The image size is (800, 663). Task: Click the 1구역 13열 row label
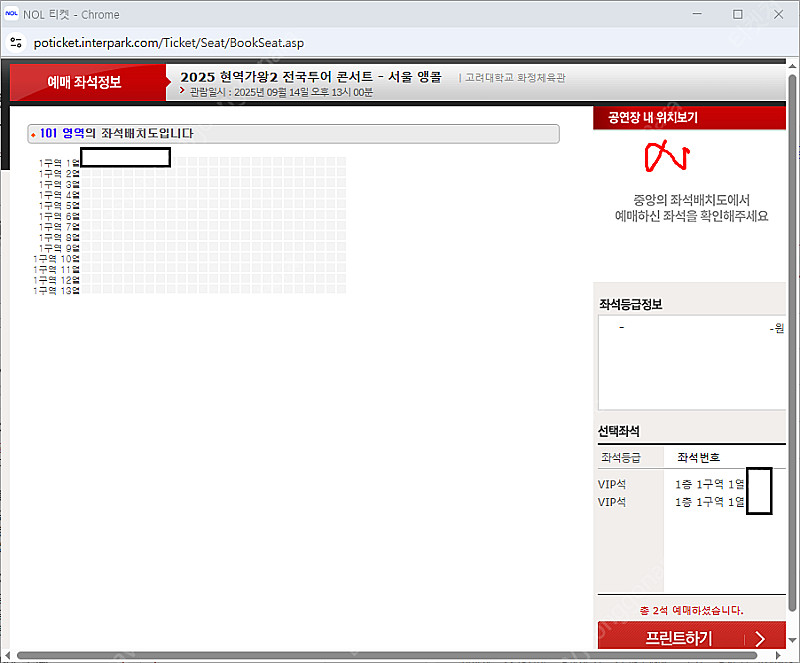[57, 290]
